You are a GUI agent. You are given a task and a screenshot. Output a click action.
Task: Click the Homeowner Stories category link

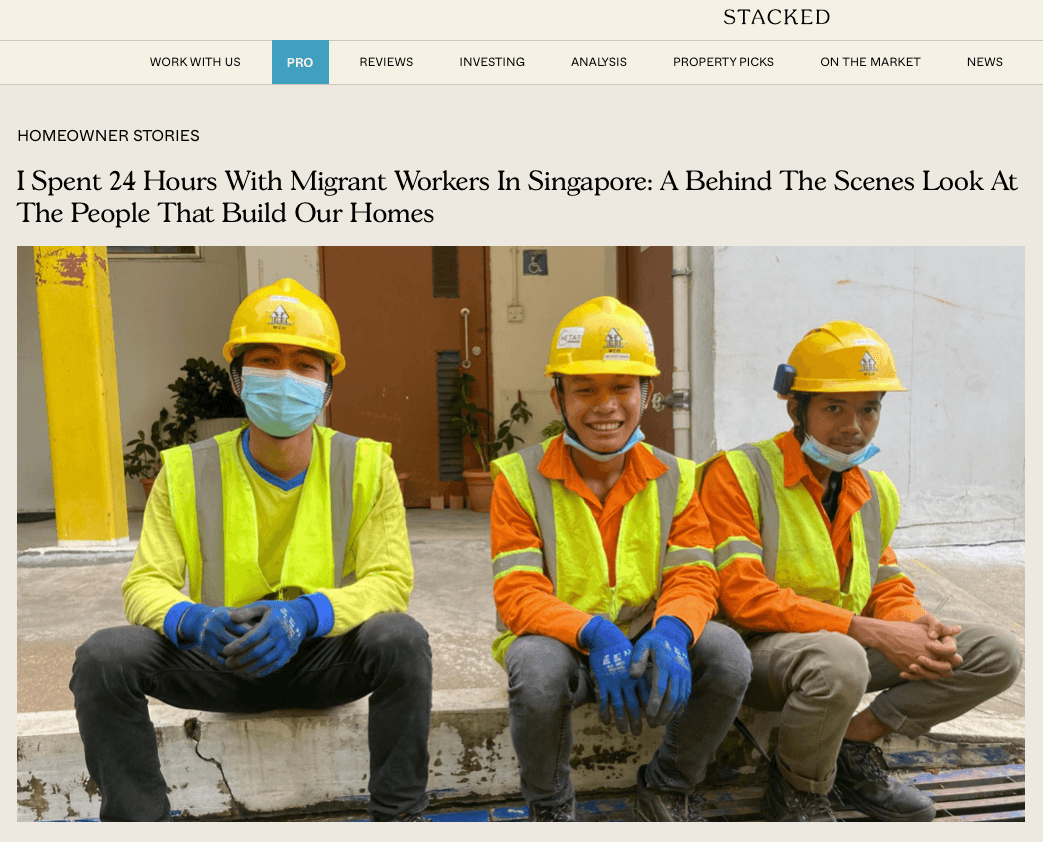point(108,136)
